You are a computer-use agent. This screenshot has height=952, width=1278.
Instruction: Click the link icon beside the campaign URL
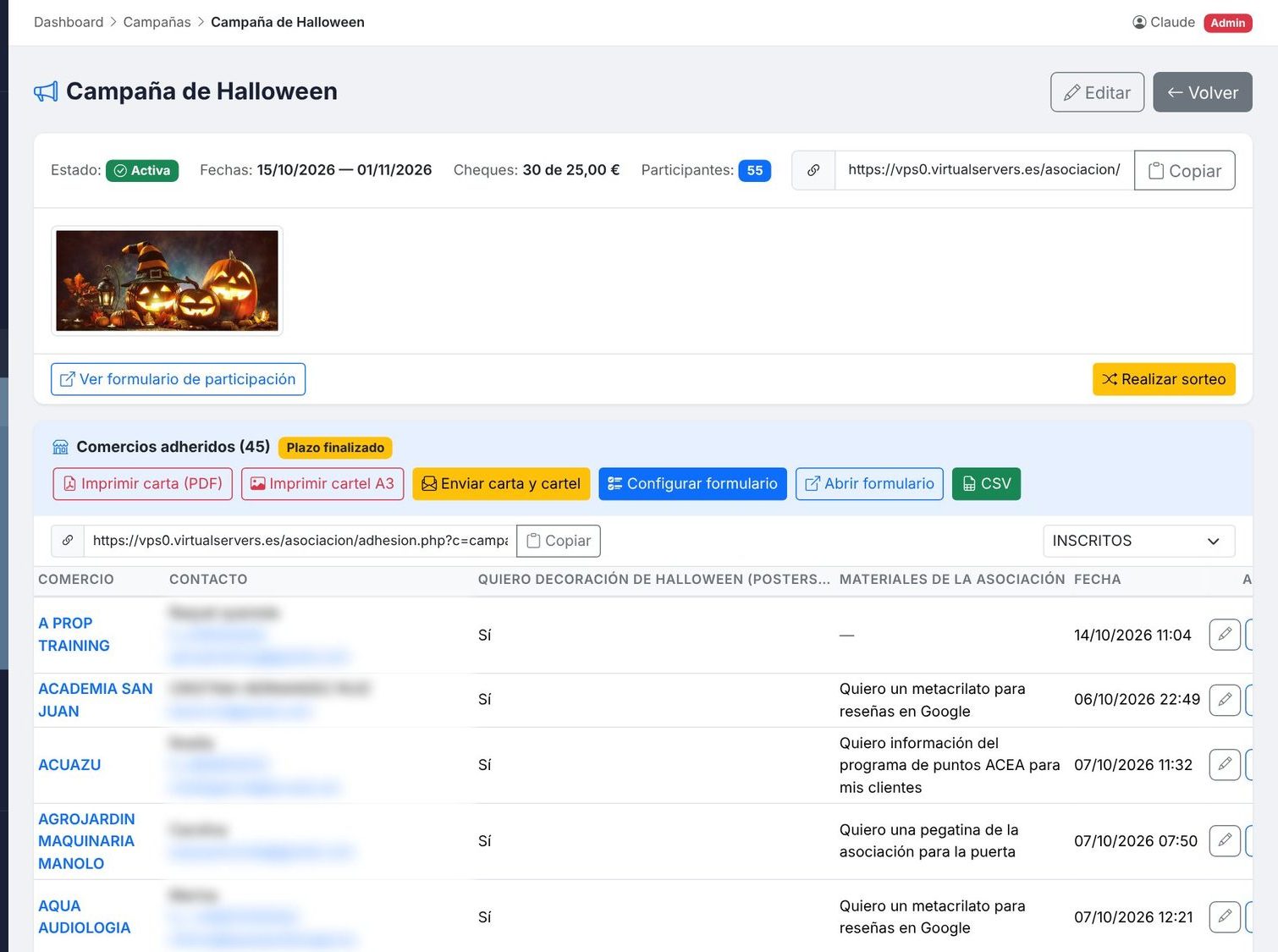pos(813,170)
